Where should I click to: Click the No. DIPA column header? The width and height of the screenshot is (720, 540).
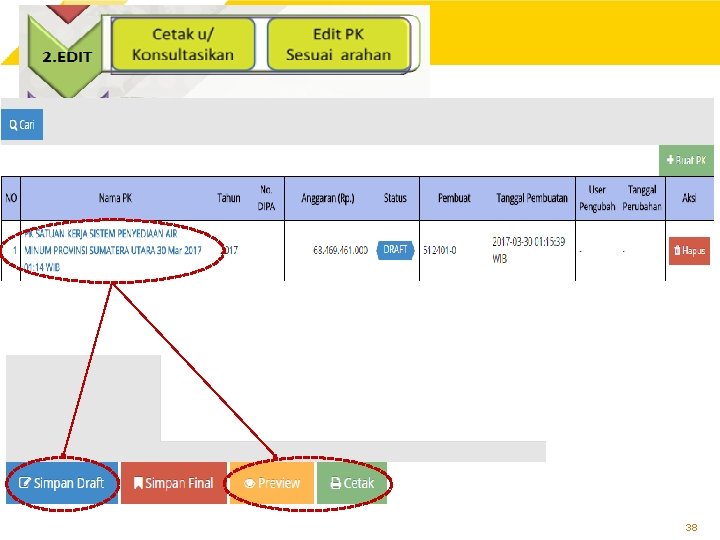[266, 198]
